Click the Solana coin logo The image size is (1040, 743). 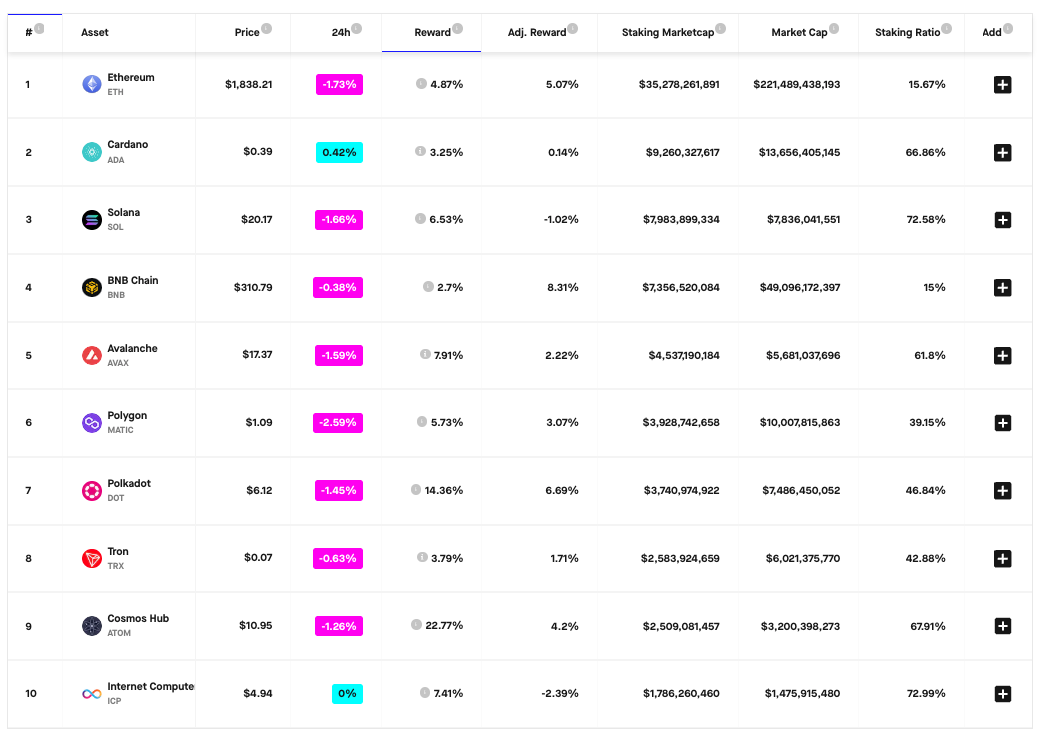(92, 220)
